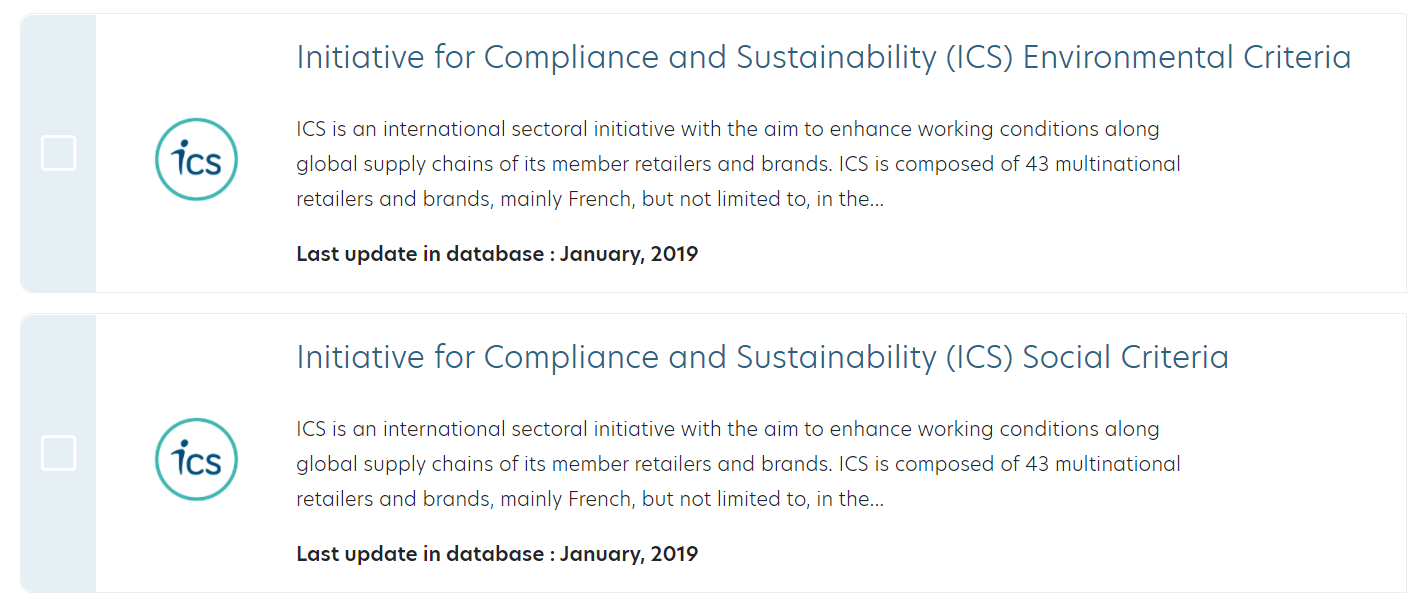This screenshot has height=608, width=1422.
Task: Click '43 multinational' text in Environmental card description
Action: (x=1103, y=164)
